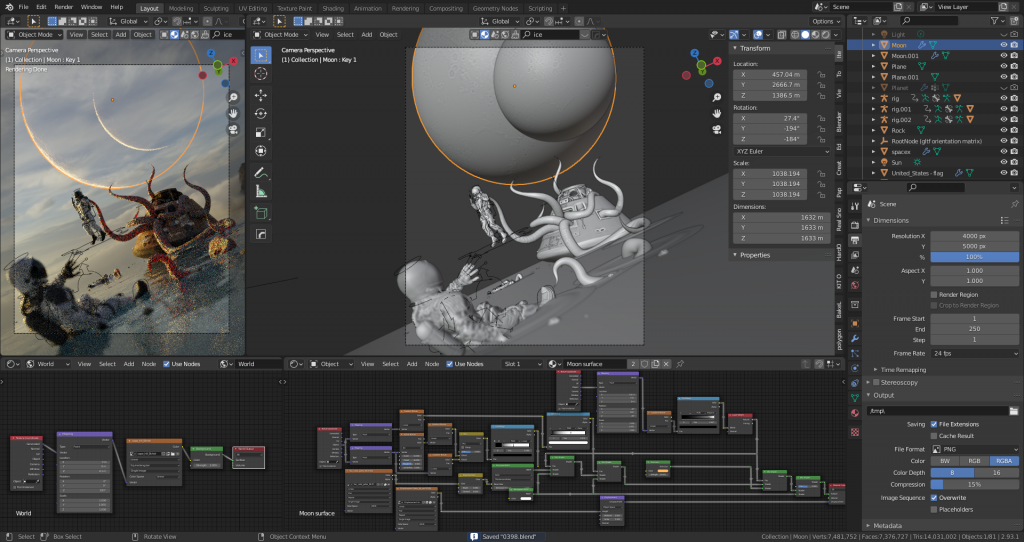Image resolution: width=1024 pixels, height=542 pixels.
Task: Activate the Annotate tool
Action: [261, 173]
